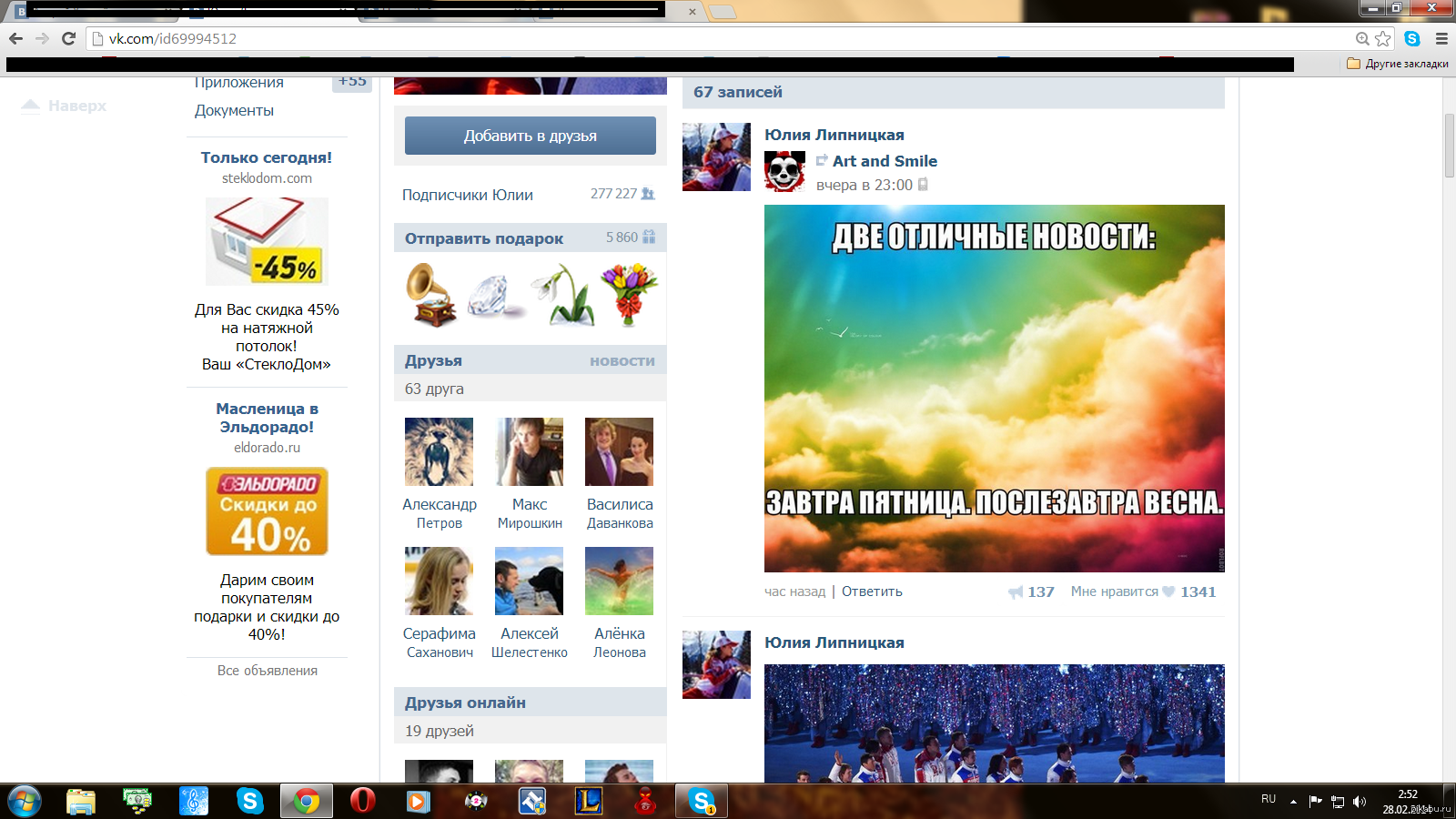Show hidden system tray icons
1456x819 pixels.
[x=1293, y=802]
